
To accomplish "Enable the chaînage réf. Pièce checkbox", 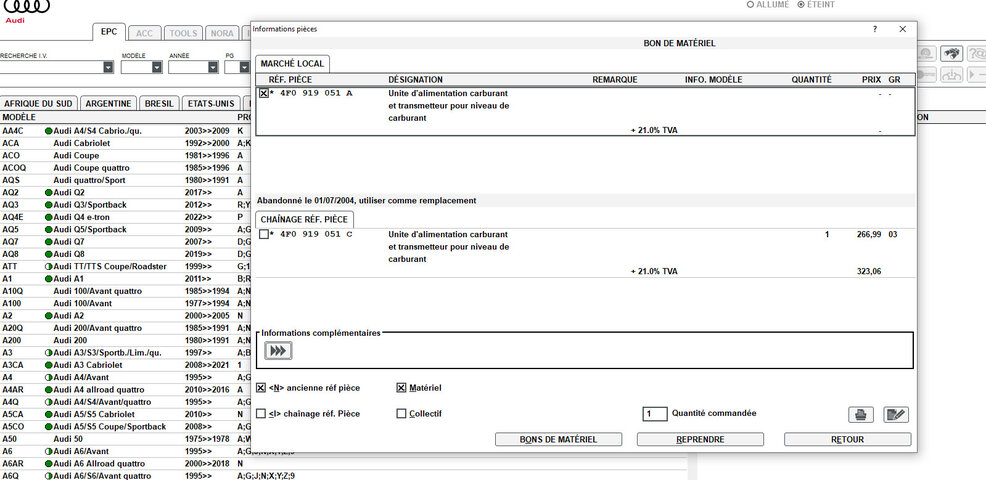I will [261, 414].
